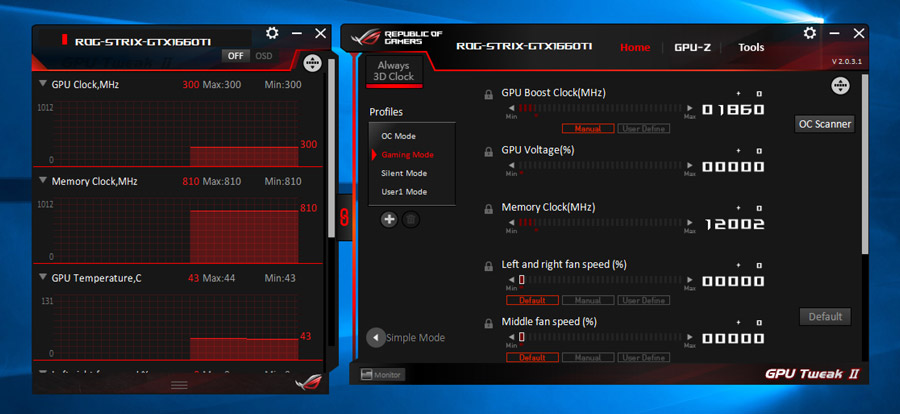Screen dimensions: 900x414
Task: Switch OSD on in monitor window
Action: (x=264, y=56)
